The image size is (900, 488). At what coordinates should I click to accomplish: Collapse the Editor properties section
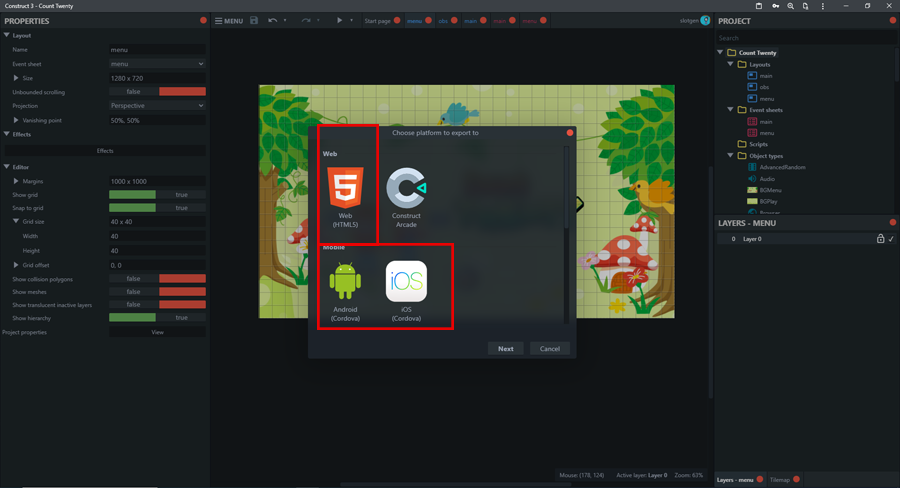click(x=7, y=166)
